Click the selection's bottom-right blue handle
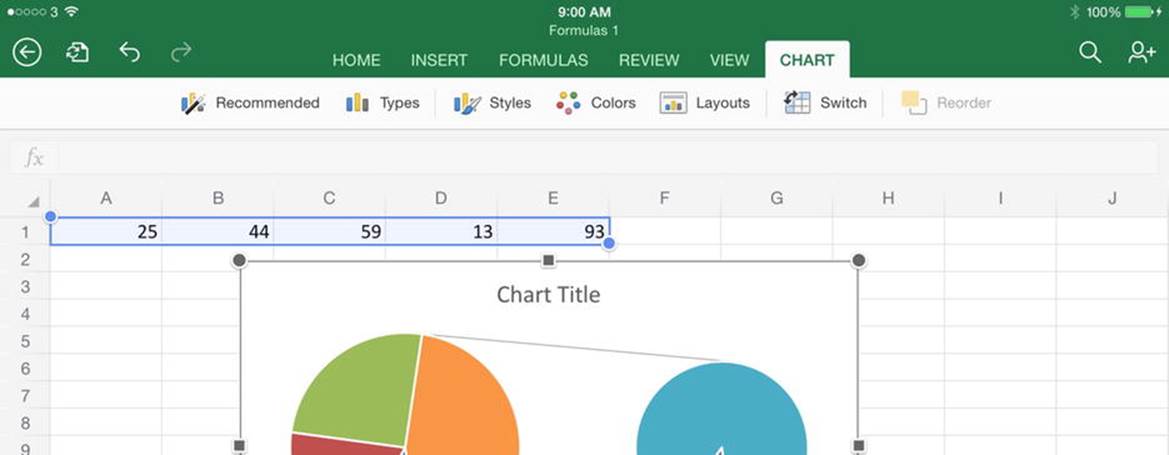The height and width of the screenshot is (455, 1169). (x=609, y=244)
